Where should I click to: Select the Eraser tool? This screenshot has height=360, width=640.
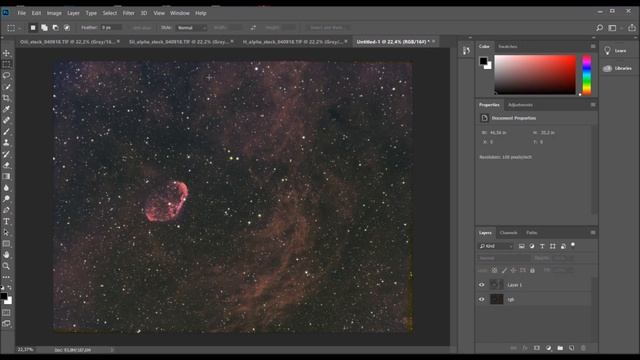click(7, 165)
